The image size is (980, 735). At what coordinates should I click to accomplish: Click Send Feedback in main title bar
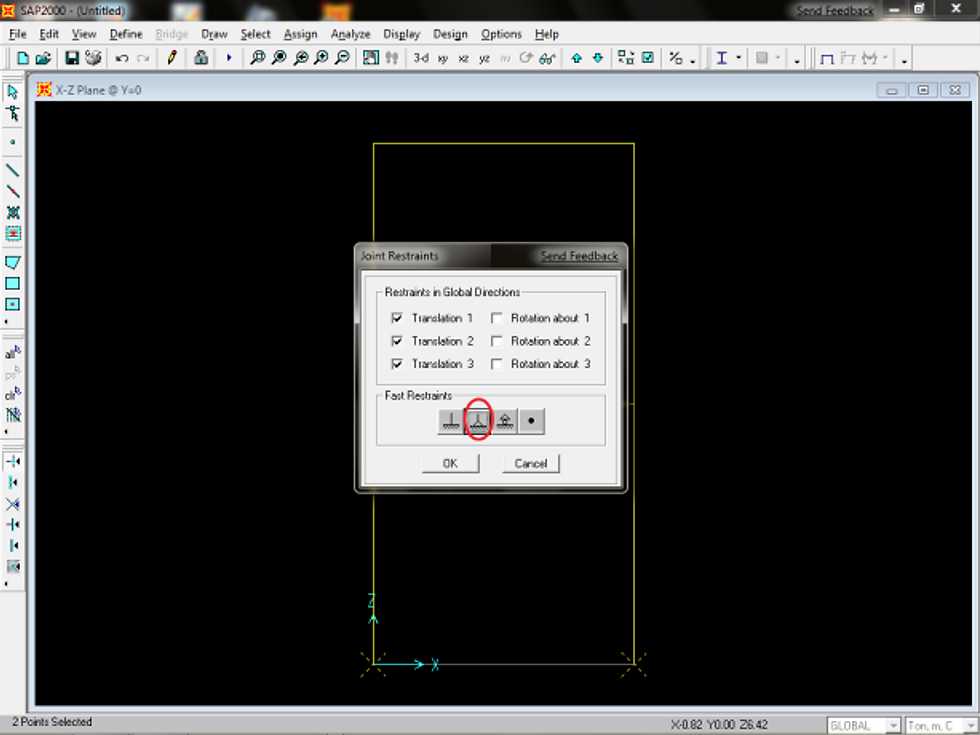(834, 11)
